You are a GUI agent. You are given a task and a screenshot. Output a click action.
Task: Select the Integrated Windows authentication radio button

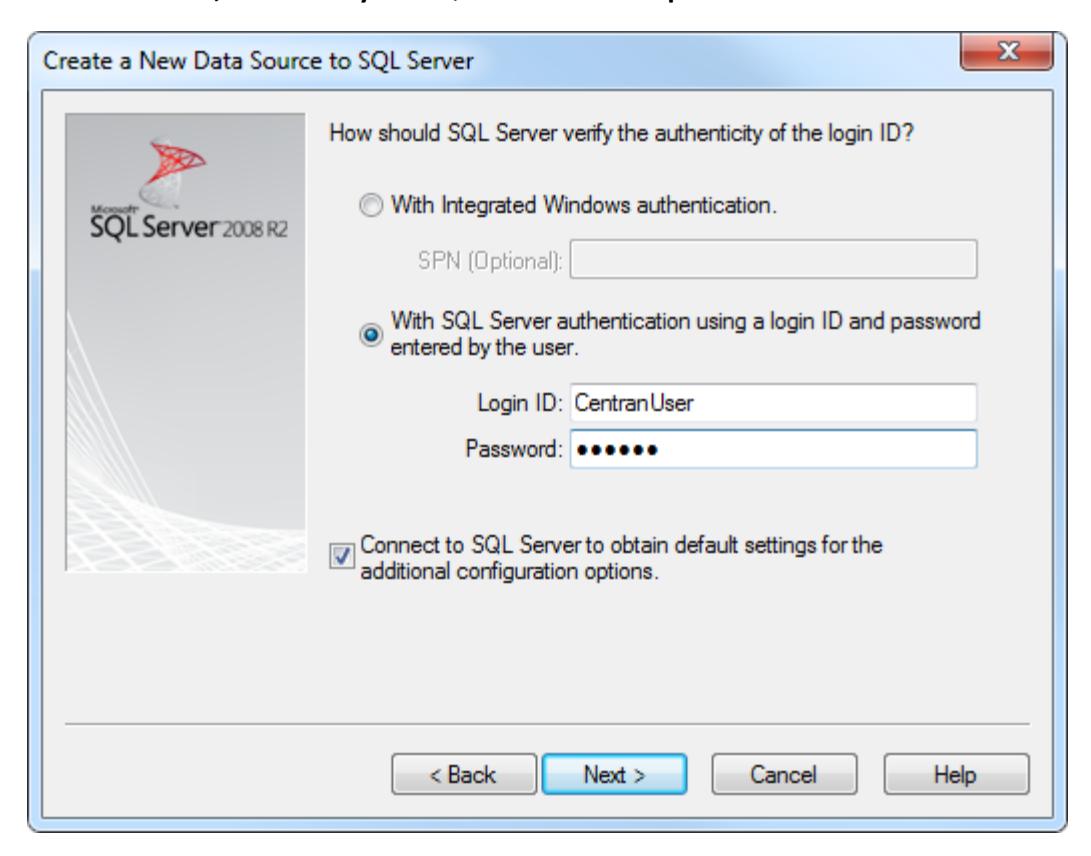[371, 205]
